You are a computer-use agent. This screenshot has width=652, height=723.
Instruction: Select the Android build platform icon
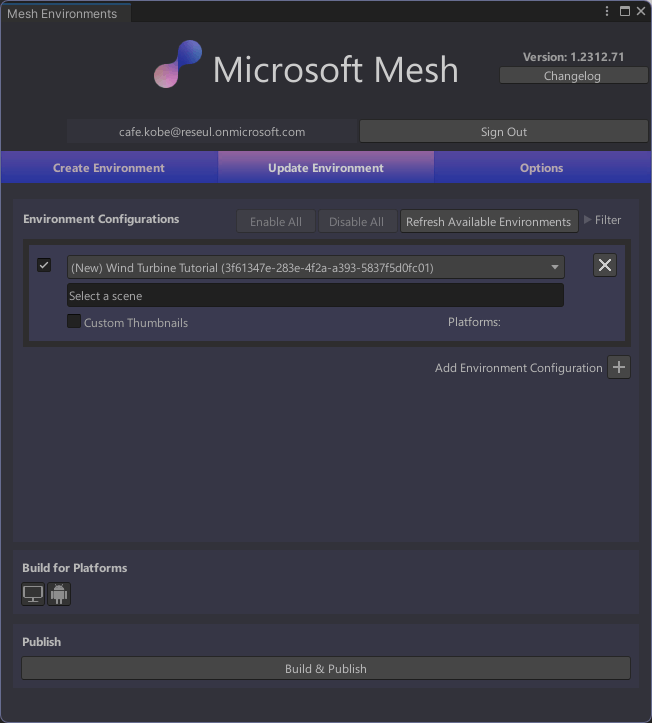59,593
